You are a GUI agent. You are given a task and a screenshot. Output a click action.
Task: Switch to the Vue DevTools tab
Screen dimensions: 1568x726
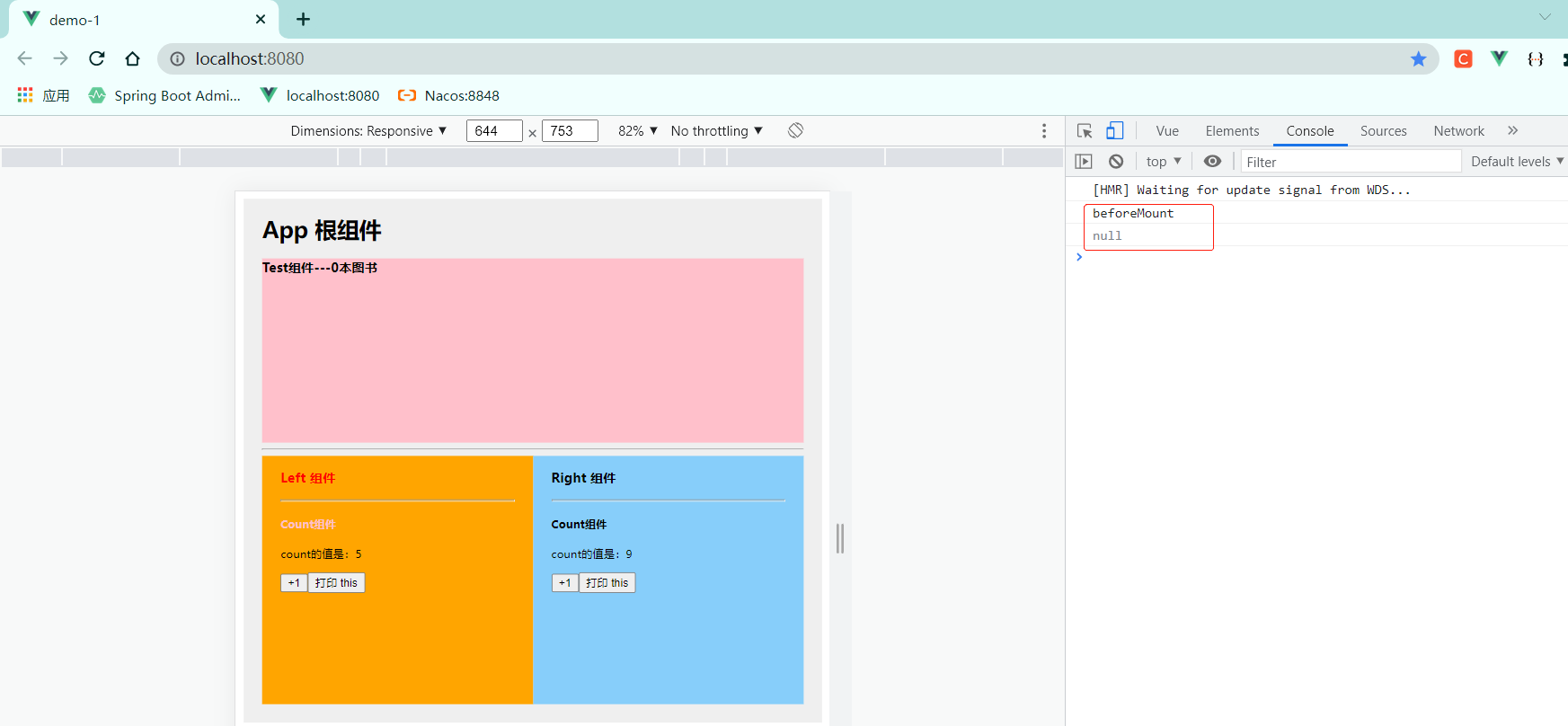point(1167,131)
